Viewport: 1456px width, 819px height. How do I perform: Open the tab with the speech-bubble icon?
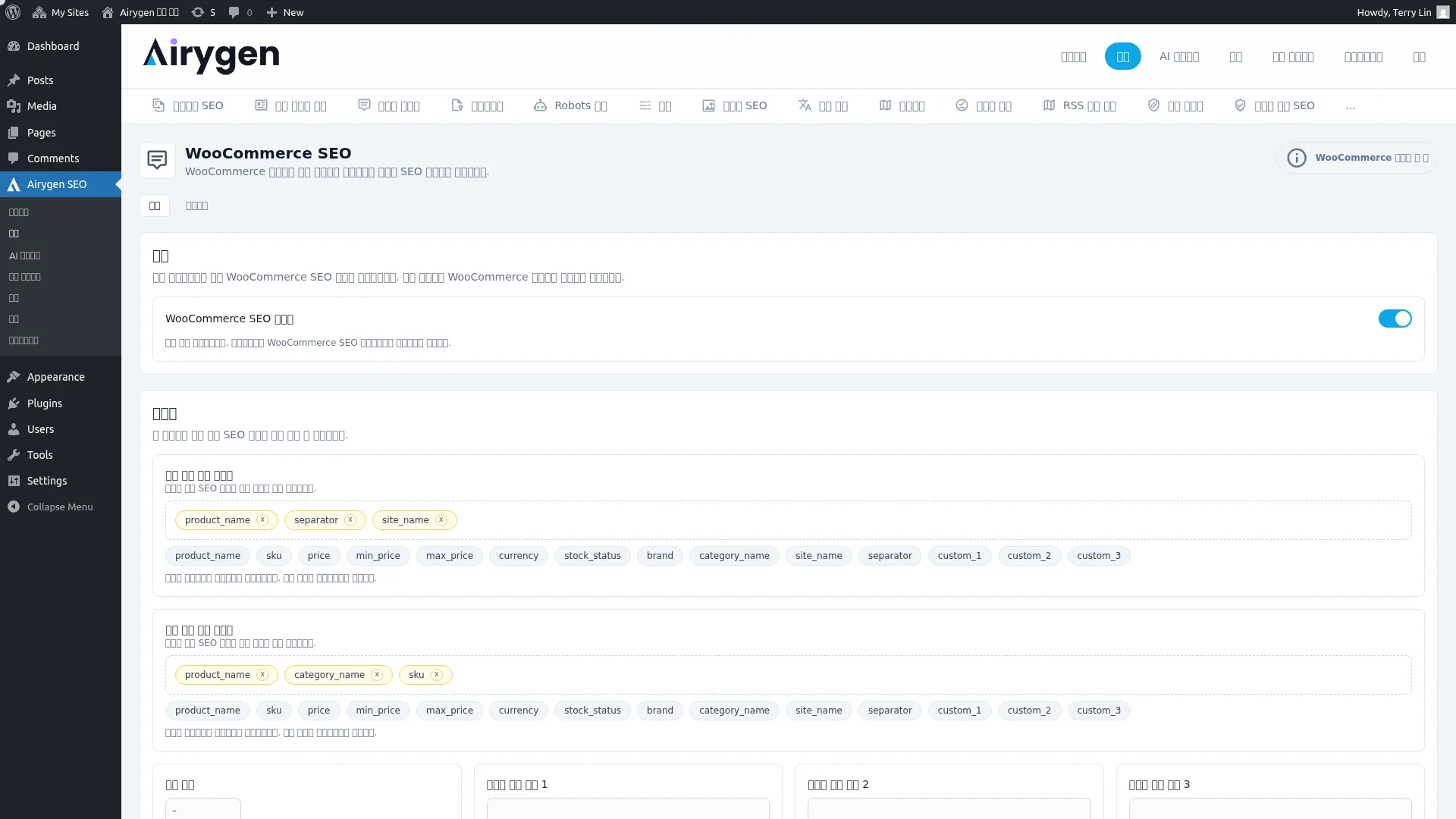(x=389, y=105)
